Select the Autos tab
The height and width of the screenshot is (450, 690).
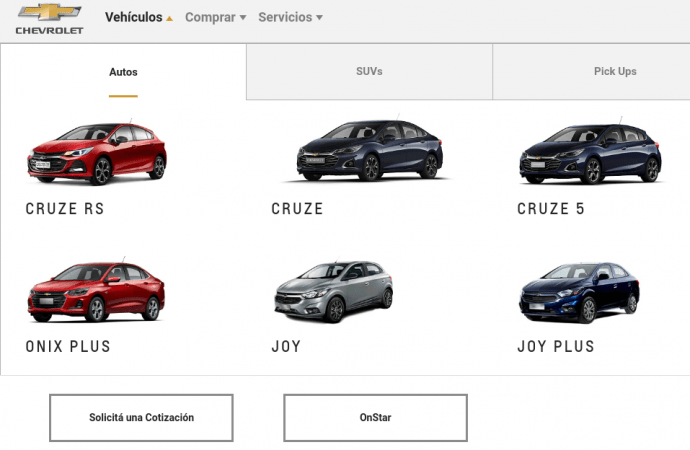pos(123,72)
